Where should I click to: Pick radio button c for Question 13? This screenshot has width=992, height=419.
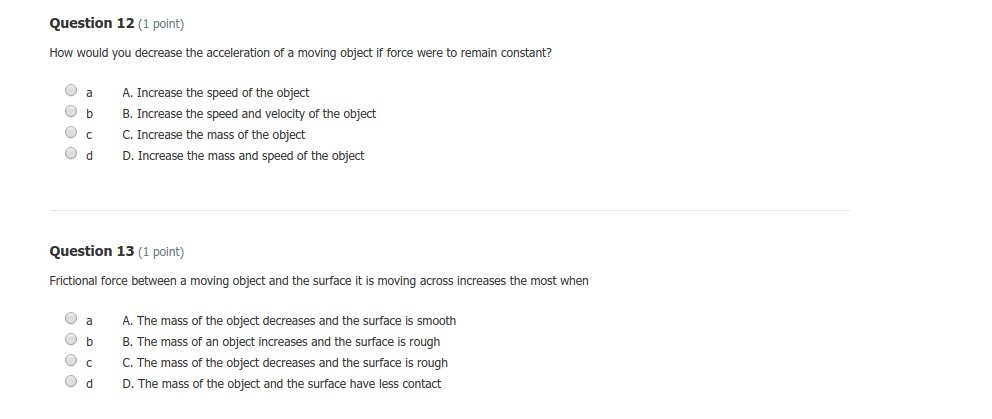click(x=71, y=361)
